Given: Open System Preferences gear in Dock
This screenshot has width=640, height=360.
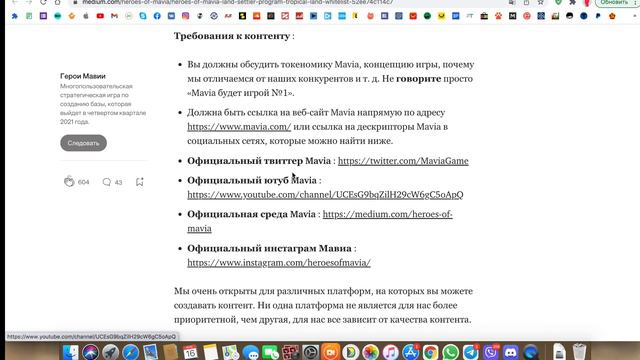Looking at the screenshot, I should pyautogui.click(x=311, y=352).
